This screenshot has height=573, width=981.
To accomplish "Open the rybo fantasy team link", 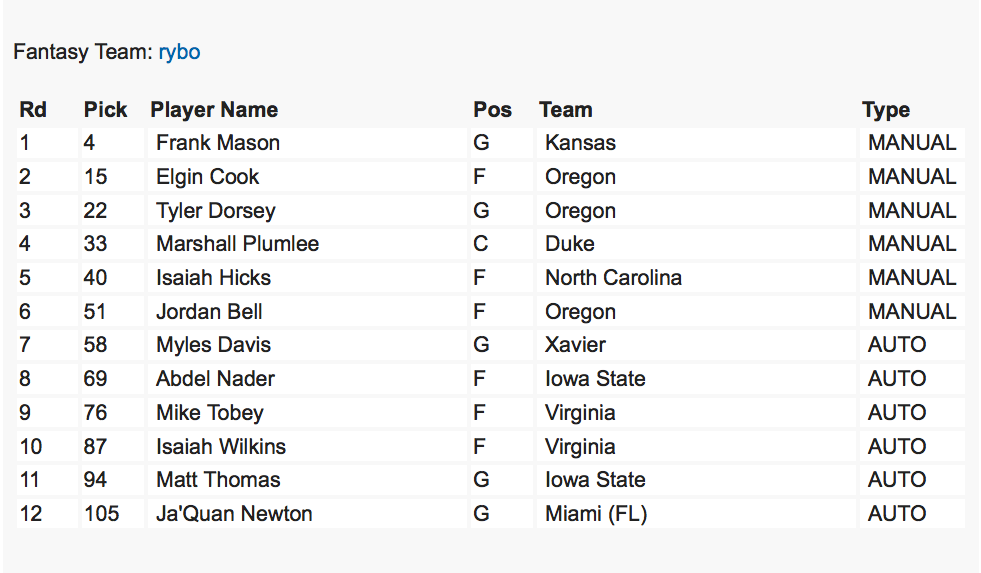I will tap(179, 52).
